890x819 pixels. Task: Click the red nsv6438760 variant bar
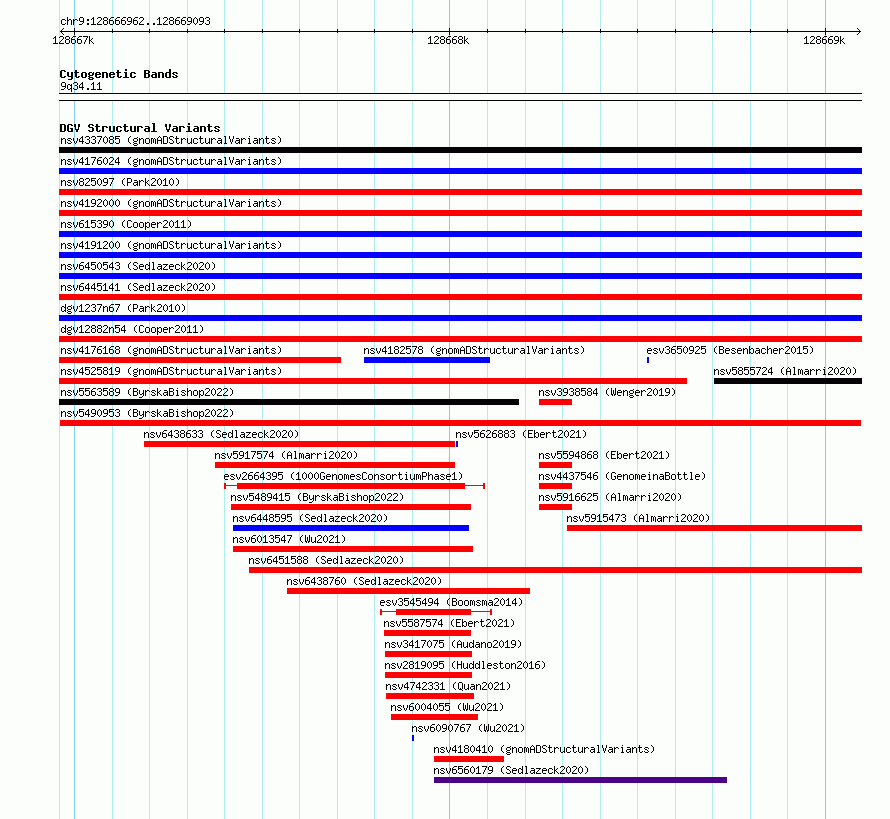tap(408, 591)
